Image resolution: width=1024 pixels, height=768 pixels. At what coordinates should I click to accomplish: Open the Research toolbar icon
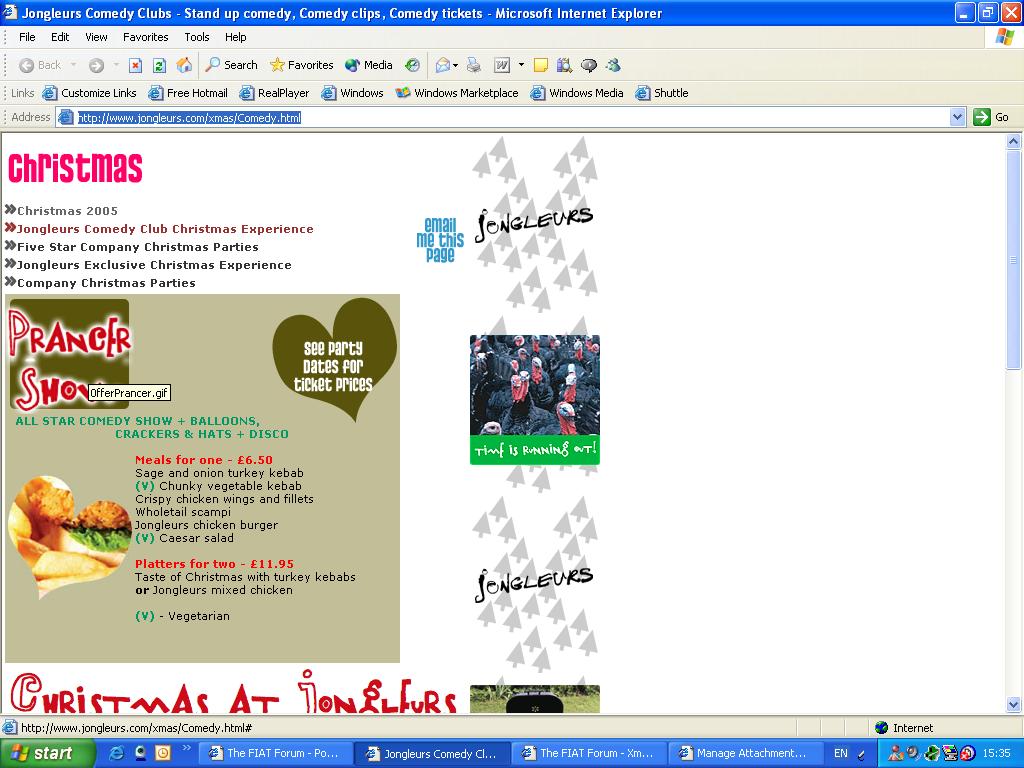tap(564, 65)
